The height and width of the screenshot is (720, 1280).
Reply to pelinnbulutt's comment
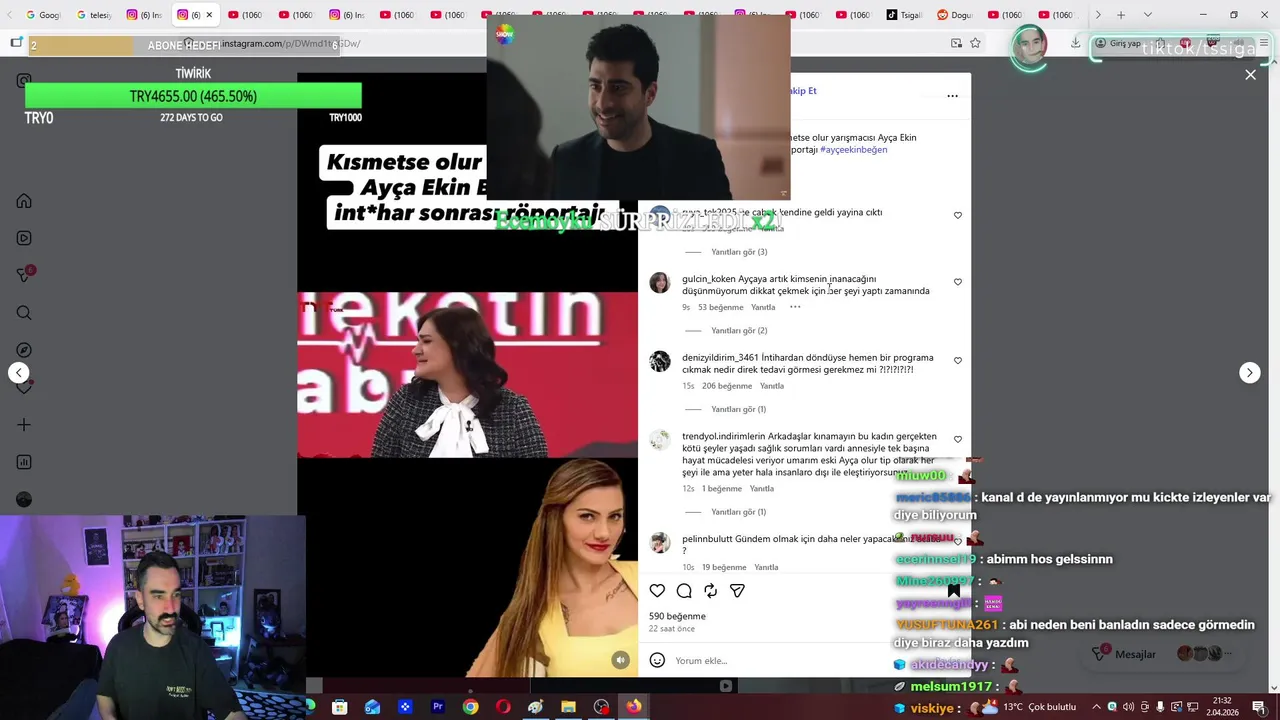coord(766,567)
